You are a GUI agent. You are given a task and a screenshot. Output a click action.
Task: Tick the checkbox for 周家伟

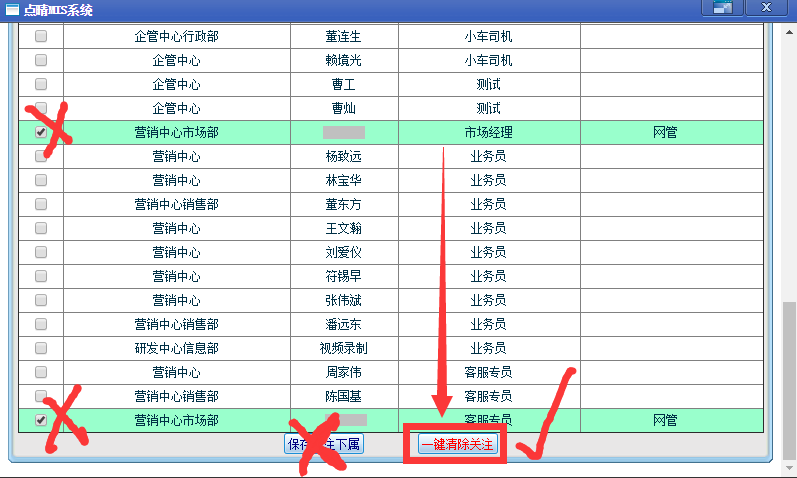(41, 372)
